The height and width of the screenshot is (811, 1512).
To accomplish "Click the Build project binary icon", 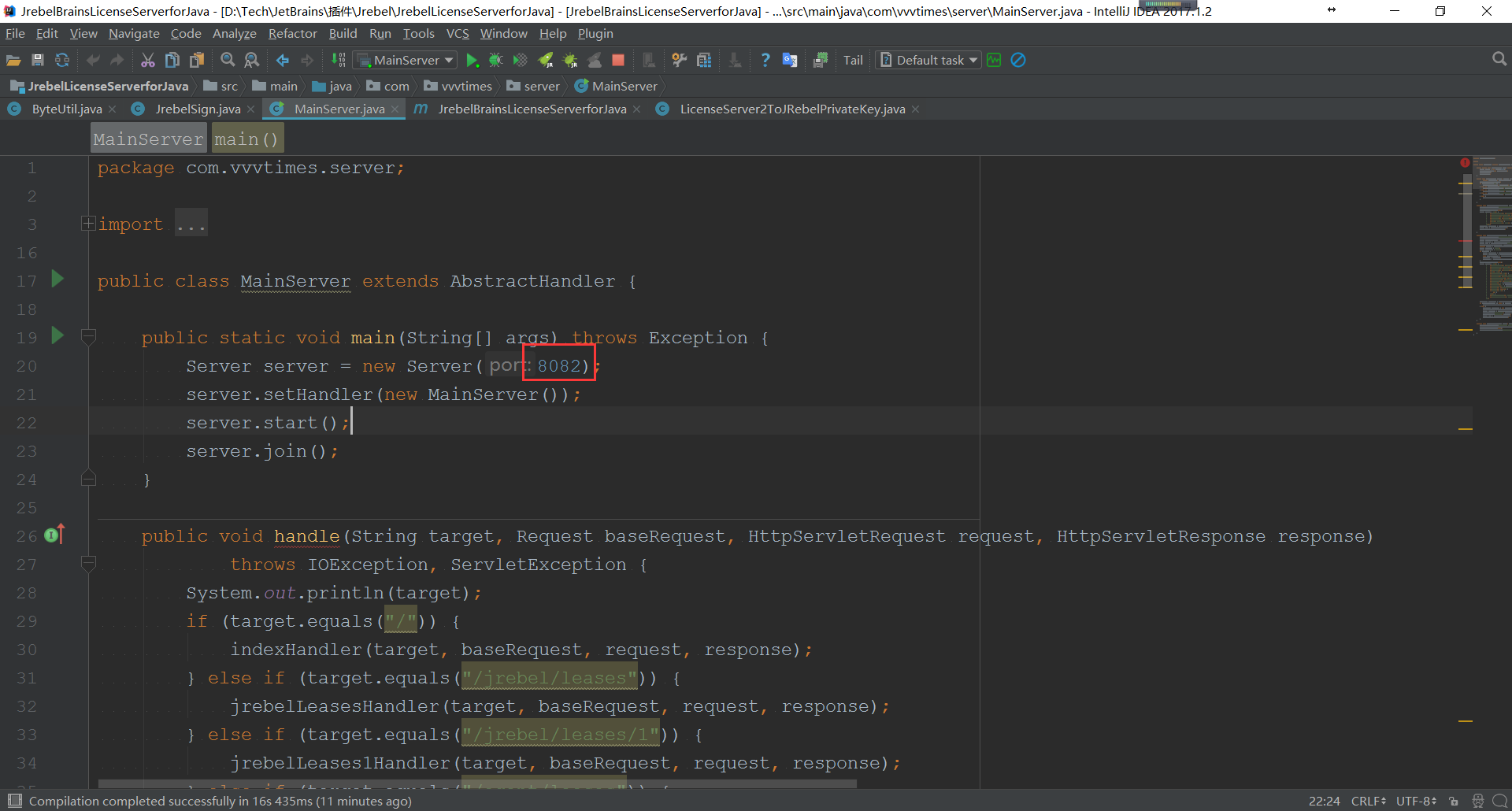I will (x=338, y=60).
